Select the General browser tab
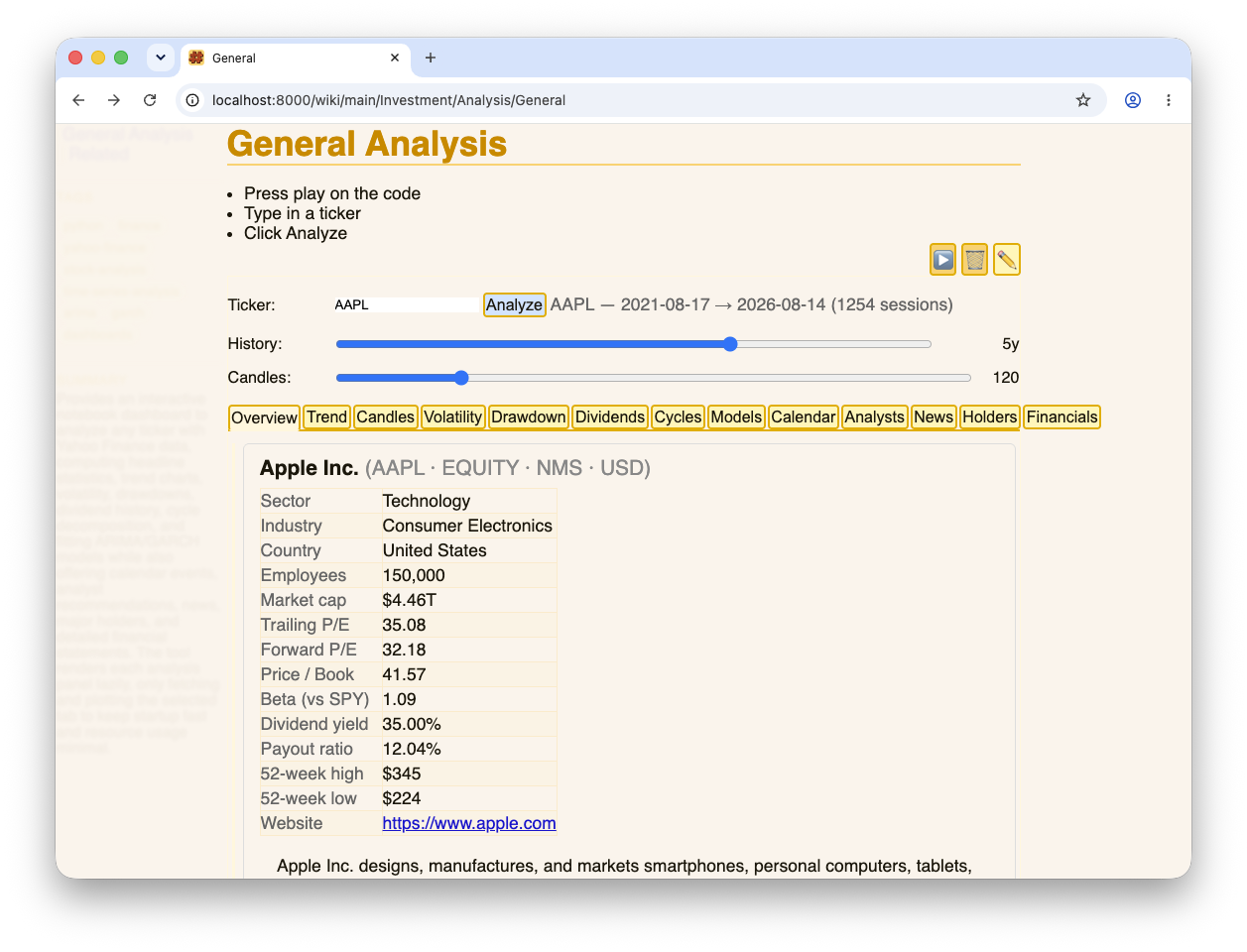Image resolution: width=1247 pixels, height=952 pixels. pyautogui.click(x=296, y=58)
